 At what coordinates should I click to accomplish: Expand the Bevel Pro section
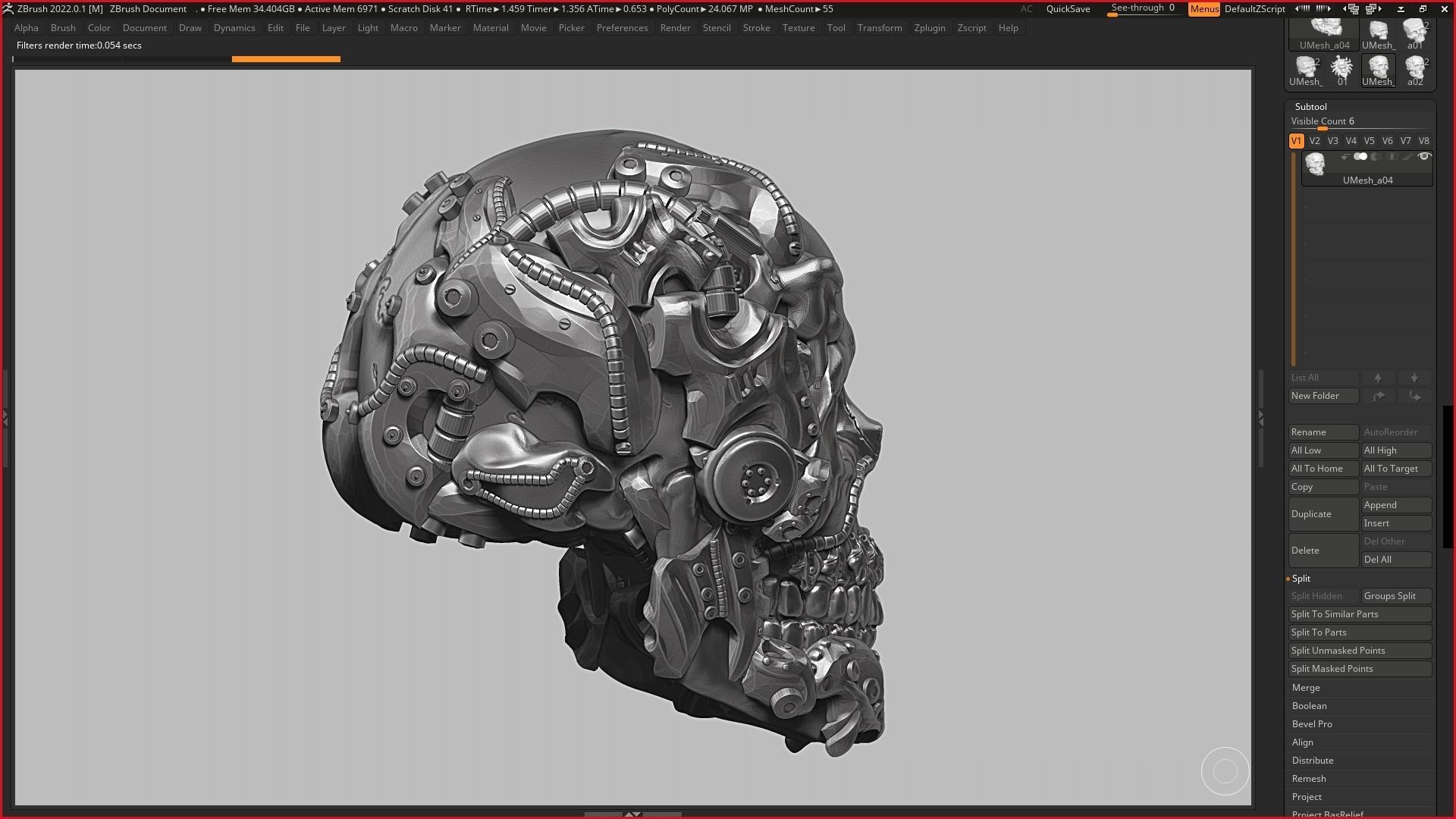coord(1312,724)
